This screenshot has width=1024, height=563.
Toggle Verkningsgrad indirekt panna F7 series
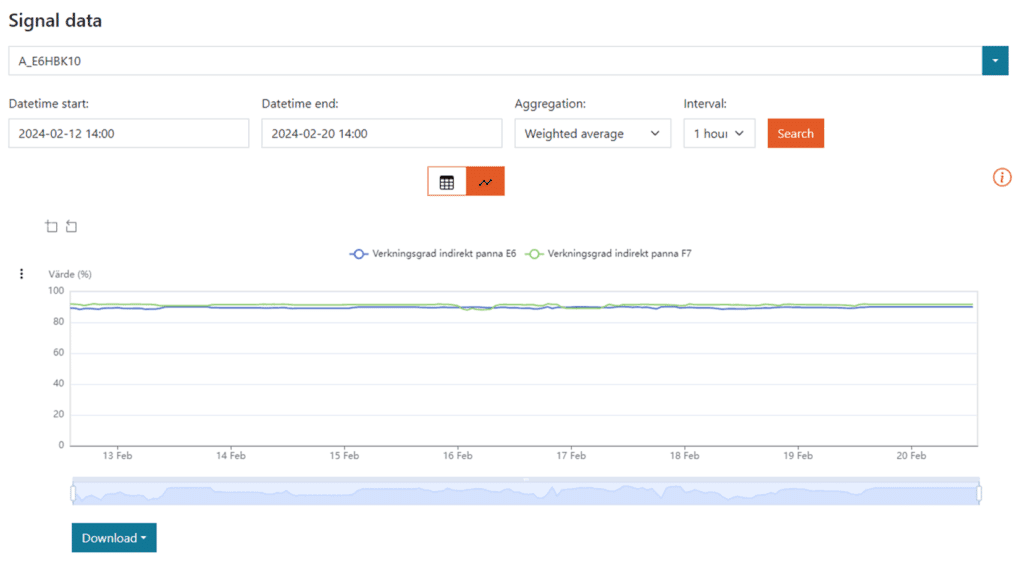pyautogui.click(x=609, y=254)
